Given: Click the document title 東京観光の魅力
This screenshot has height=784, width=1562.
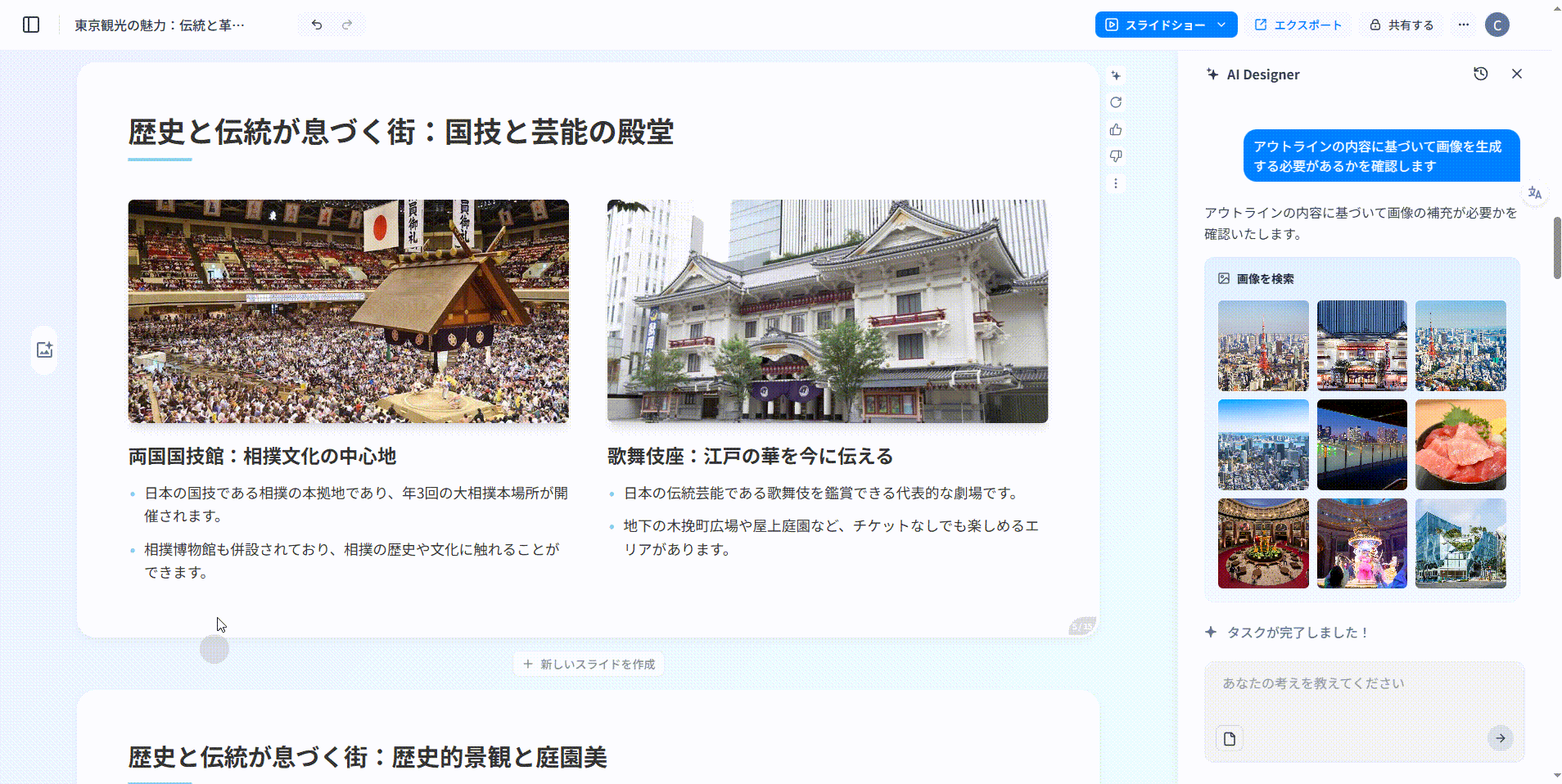Looking at the screenshot, I should point(160,25).
